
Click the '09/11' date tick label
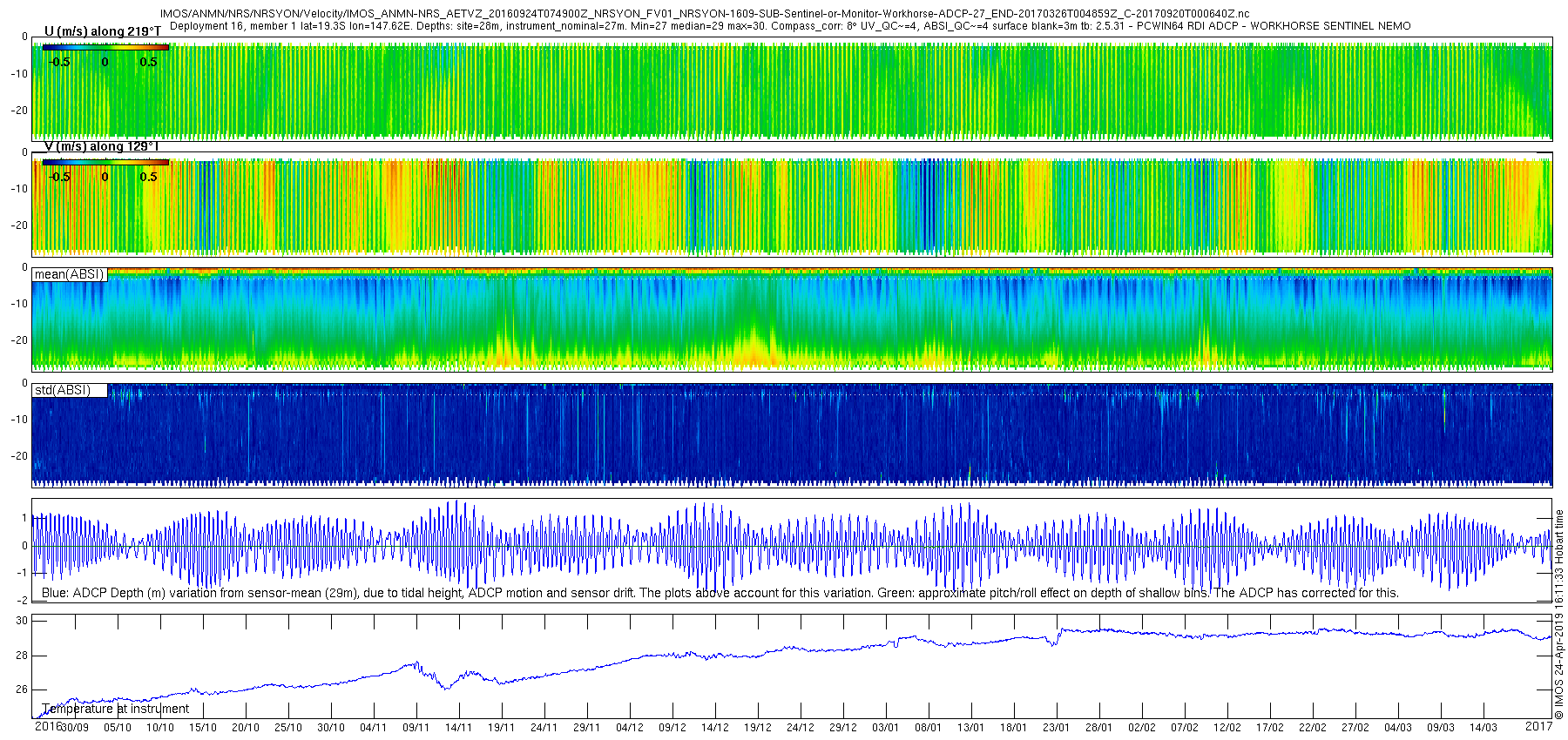click(416, 728)
